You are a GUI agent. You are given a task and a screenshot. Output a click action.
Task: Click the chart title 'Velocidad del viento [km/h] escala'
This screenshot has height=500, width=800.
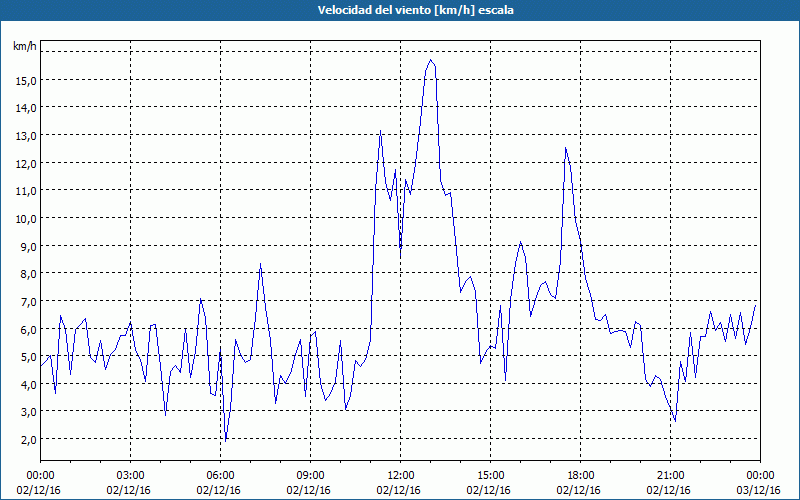pyautogui.click(x=415, y=10)
